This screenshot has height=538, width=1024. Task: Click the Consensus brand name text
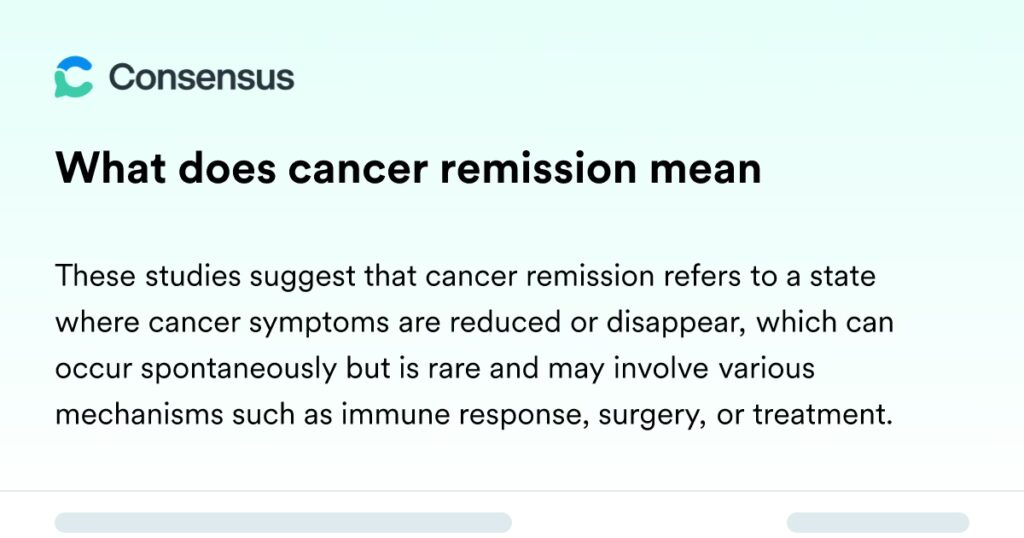coord(201,77)
